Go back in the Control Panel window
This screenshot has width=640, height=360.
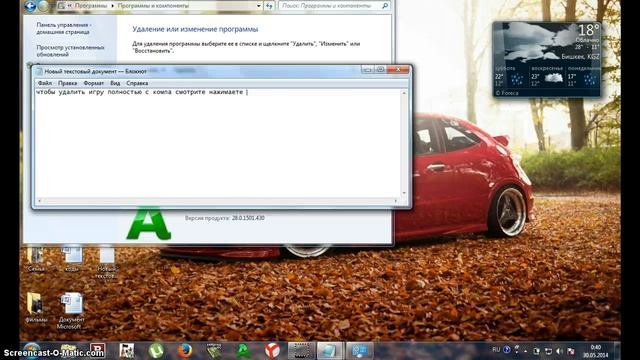pyautogui.click(x=30, y=6)
